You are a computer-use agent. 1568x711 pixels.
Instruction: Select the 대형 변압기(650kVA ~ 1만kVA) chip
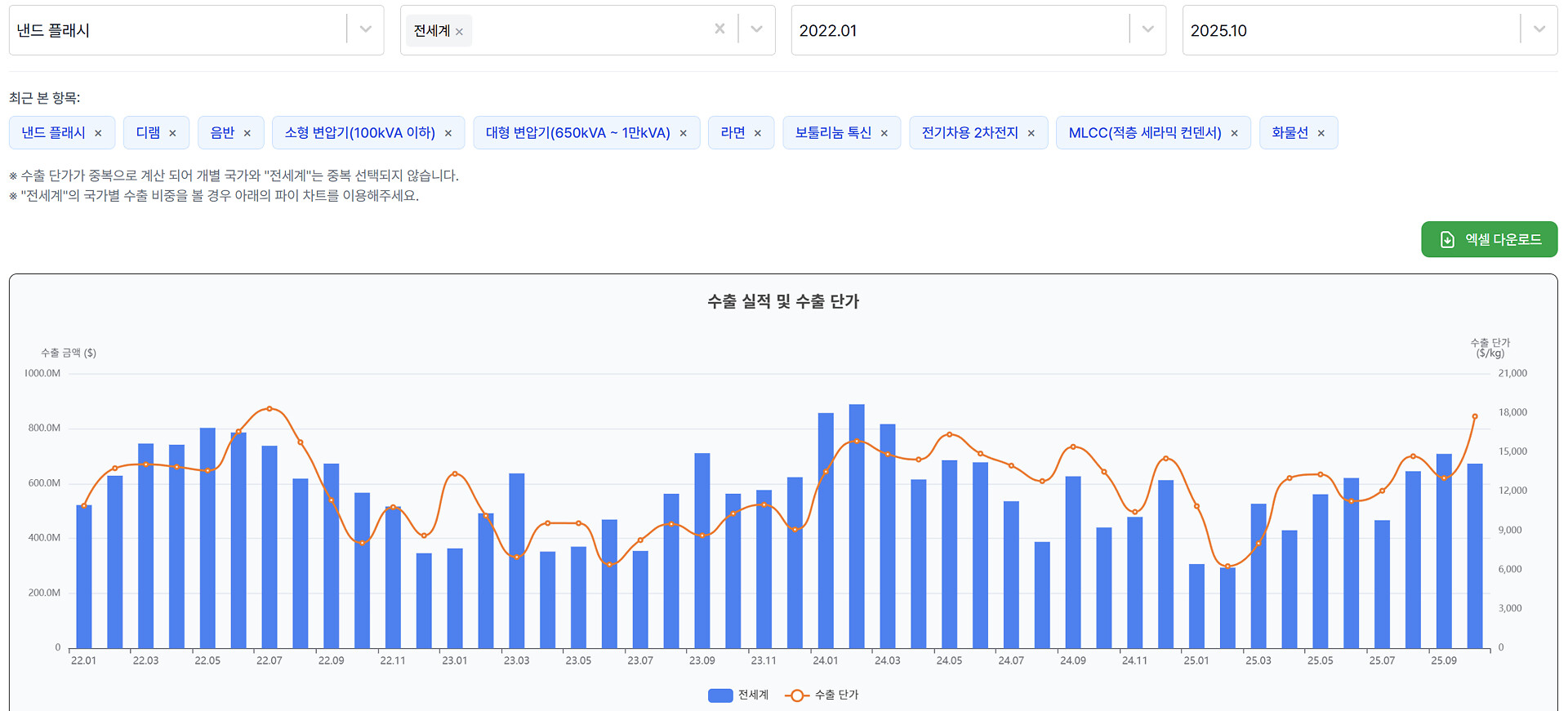coord(577,133)
